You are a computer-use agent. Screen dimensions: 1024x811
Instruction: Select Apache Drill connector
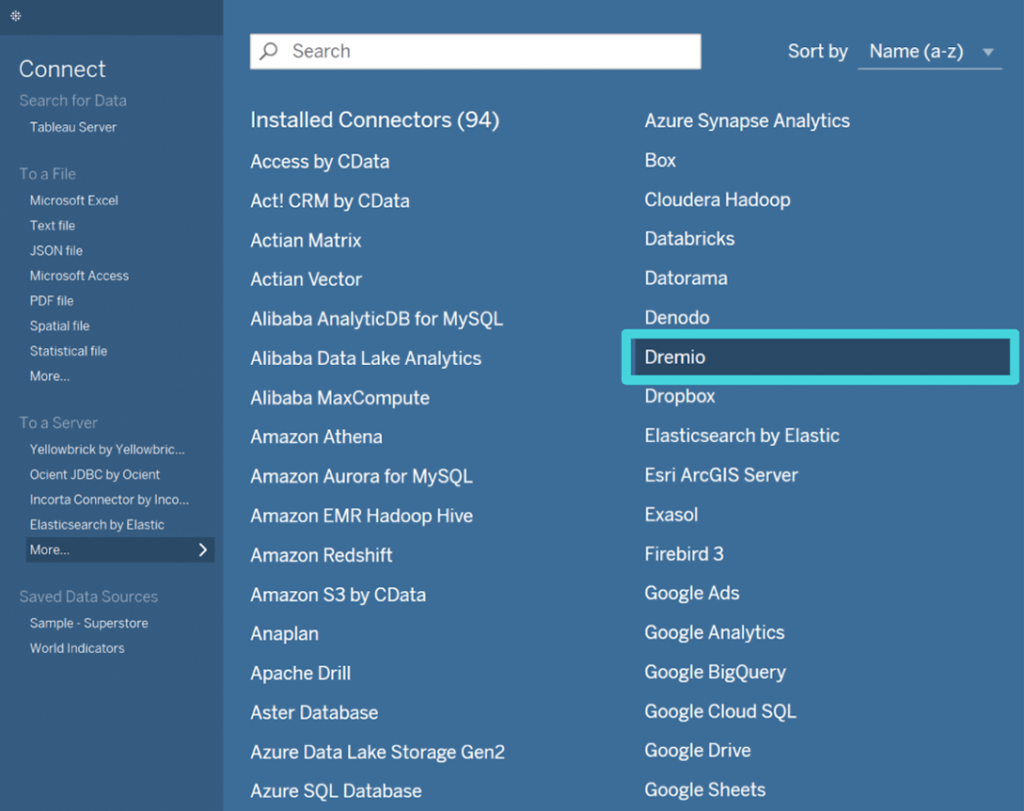coord(300,673)
